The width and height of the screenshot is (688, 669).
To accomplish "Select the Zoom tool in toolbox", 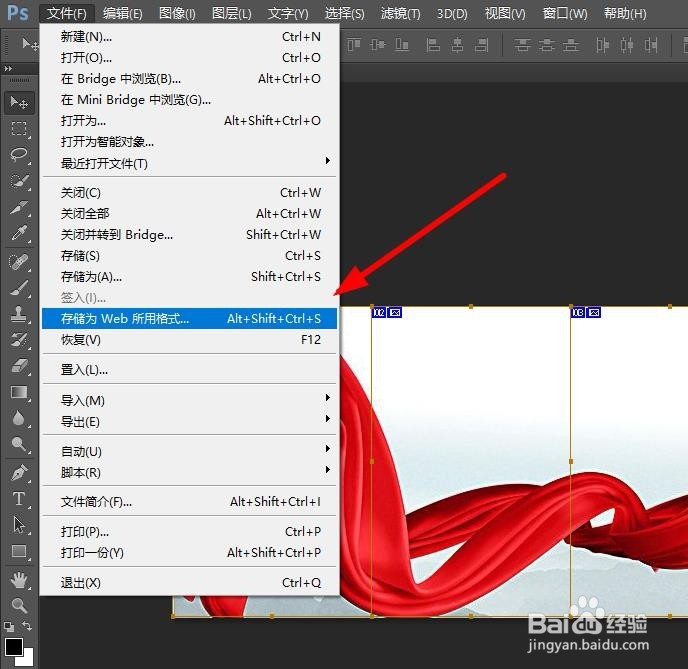I will 18,606.
